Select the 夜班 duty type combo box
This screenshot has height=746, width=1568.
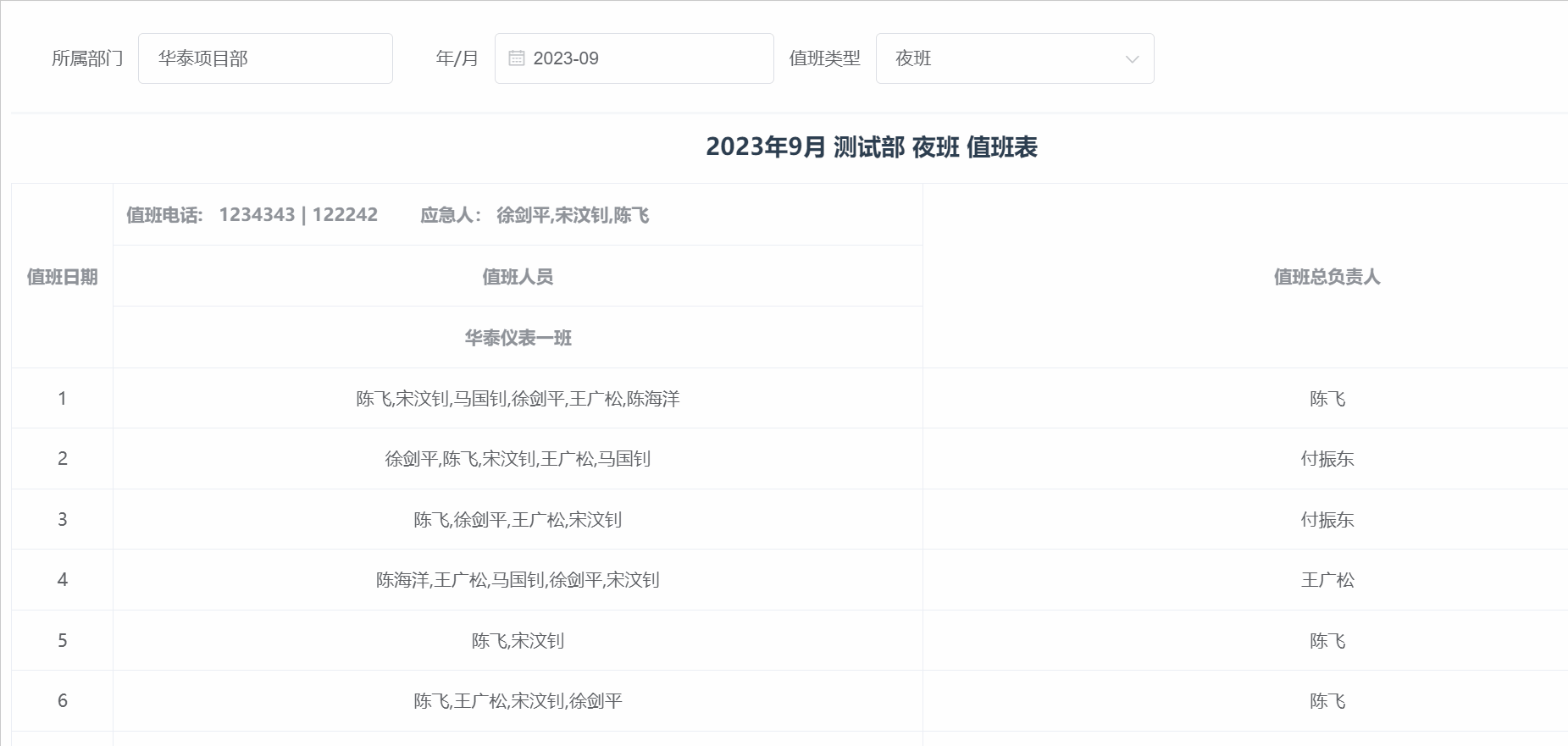pos(1015,58)
